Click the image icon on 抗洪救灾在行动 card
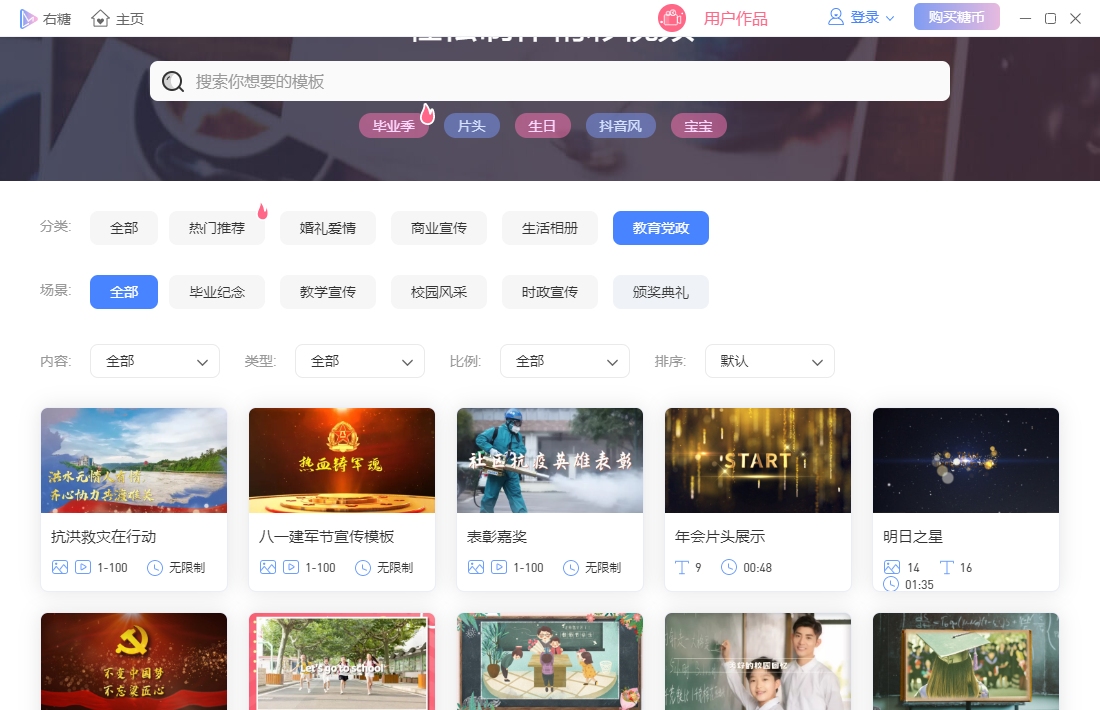Screen dimensions: 1100x710 pos(60,567)
